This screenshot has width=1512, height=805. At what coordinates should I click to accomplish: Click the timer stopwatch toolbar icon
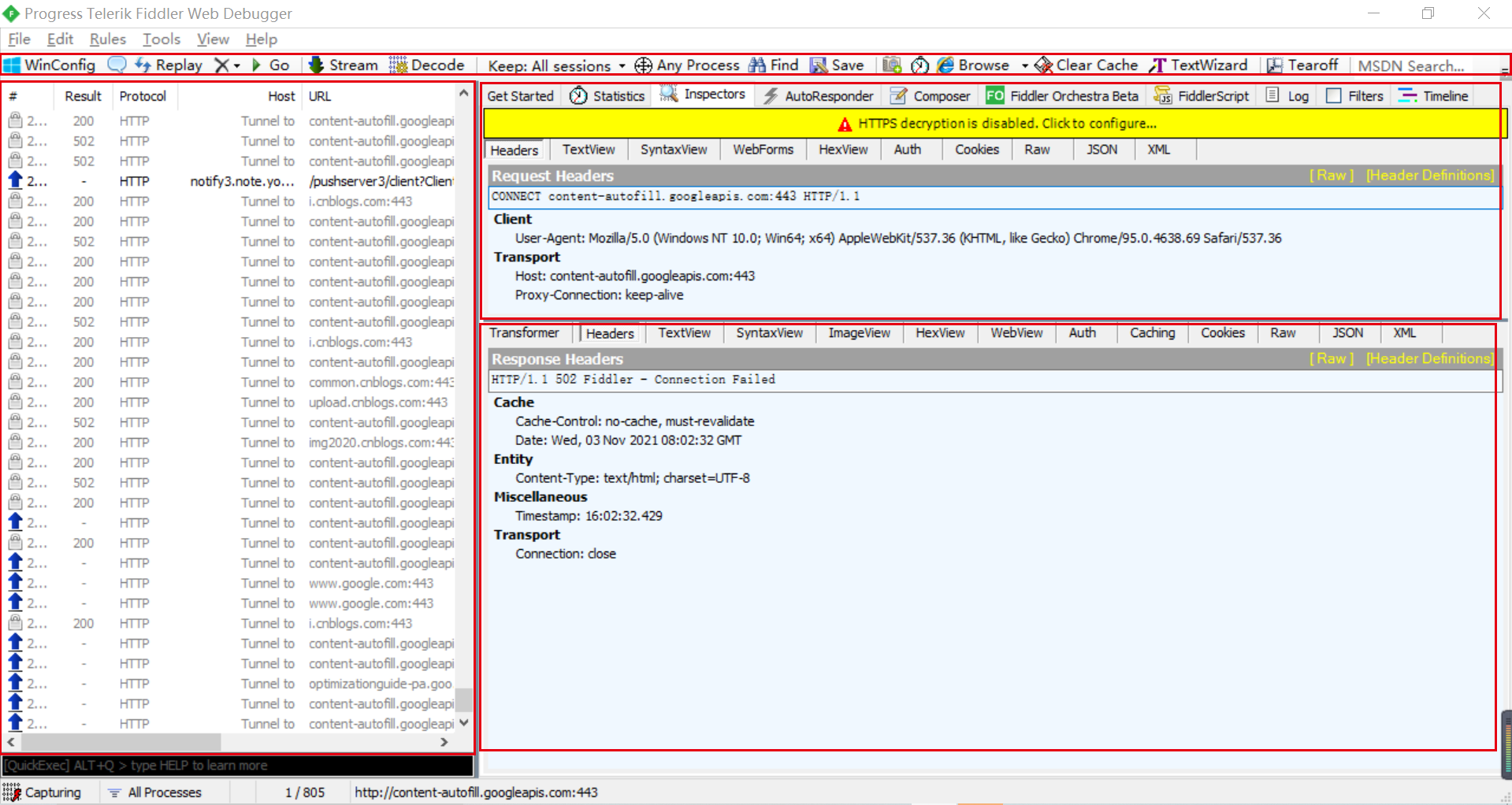tap(919, 65)
